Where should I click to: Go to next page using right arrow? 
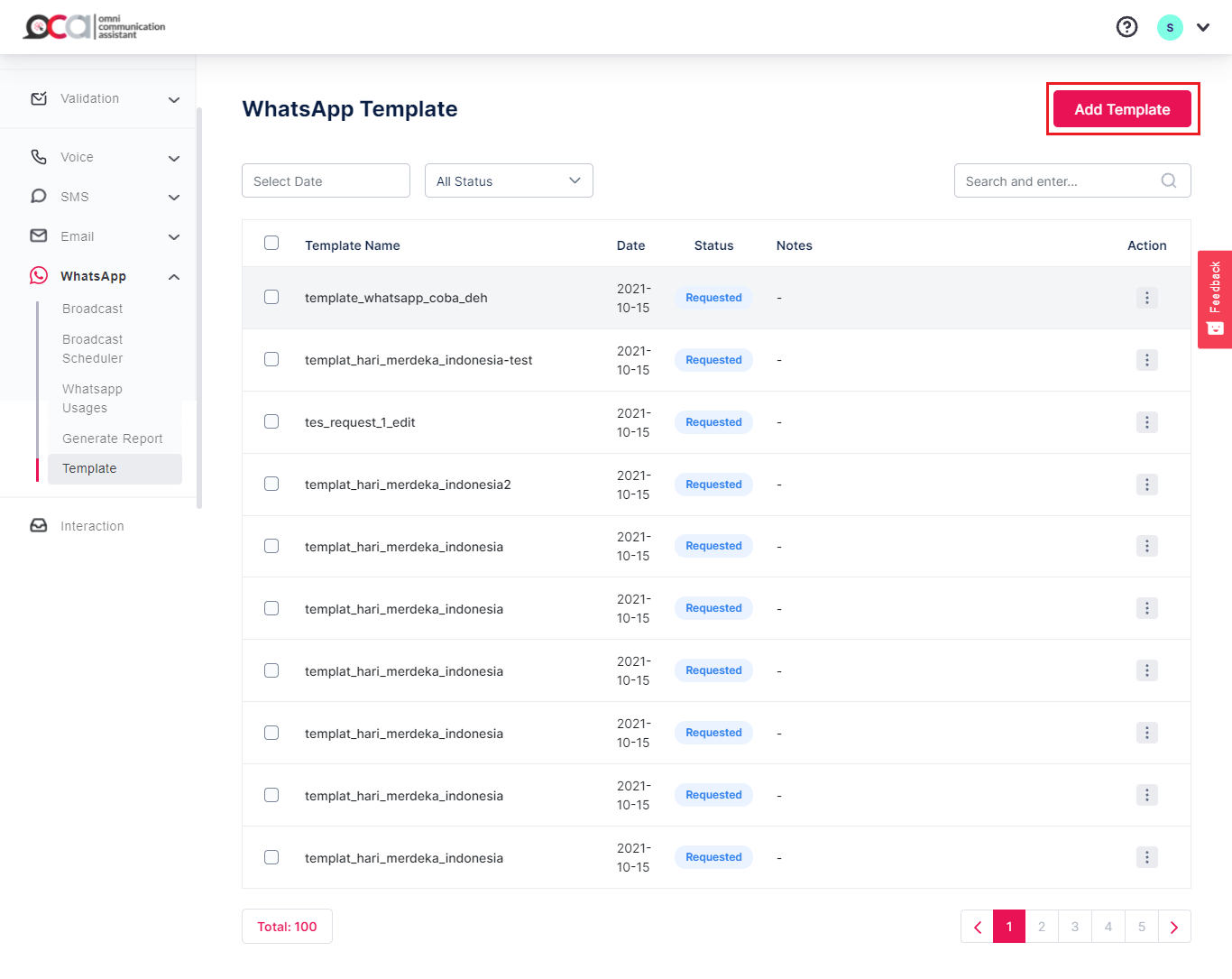(1173, 927)
